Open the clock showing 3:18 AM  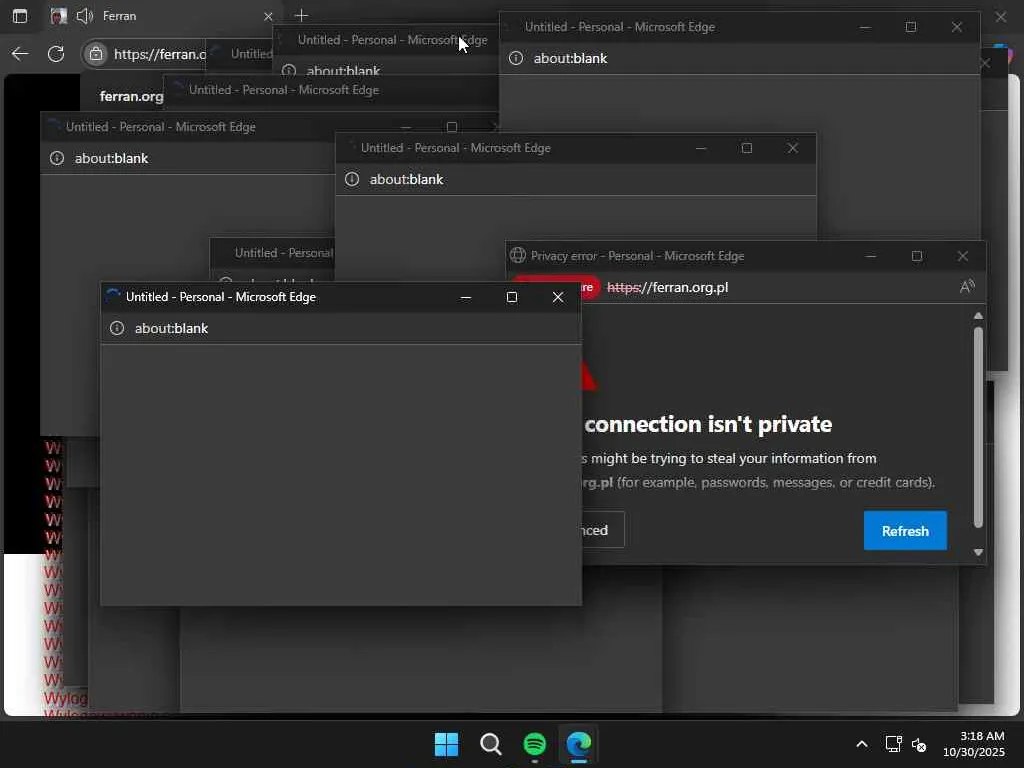click(x=974, y=744)
